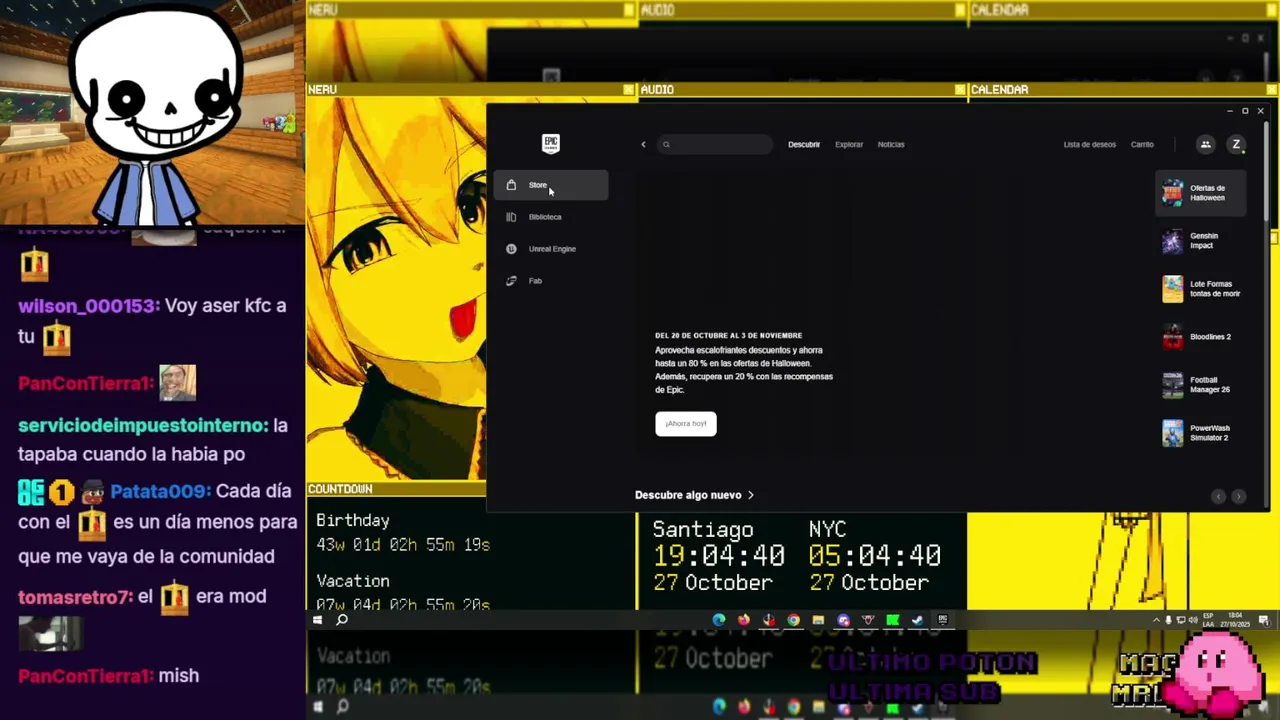Image resolution: width=1280 pixels, height=720 pixels.
Task: Click the Epic Games logo in launcher
Action: click(550, 143)
